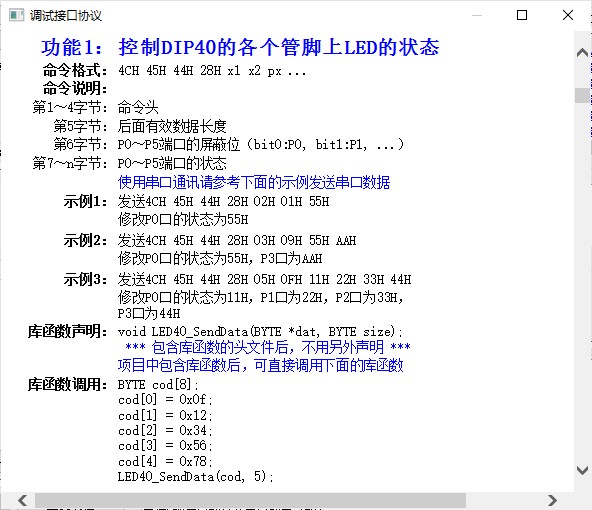The height and width of the screenshot is (510, 592).
Task: Click the line 发送4CH 45H 44H 28H 02H 01H 55H
Action: coord(223,201)
